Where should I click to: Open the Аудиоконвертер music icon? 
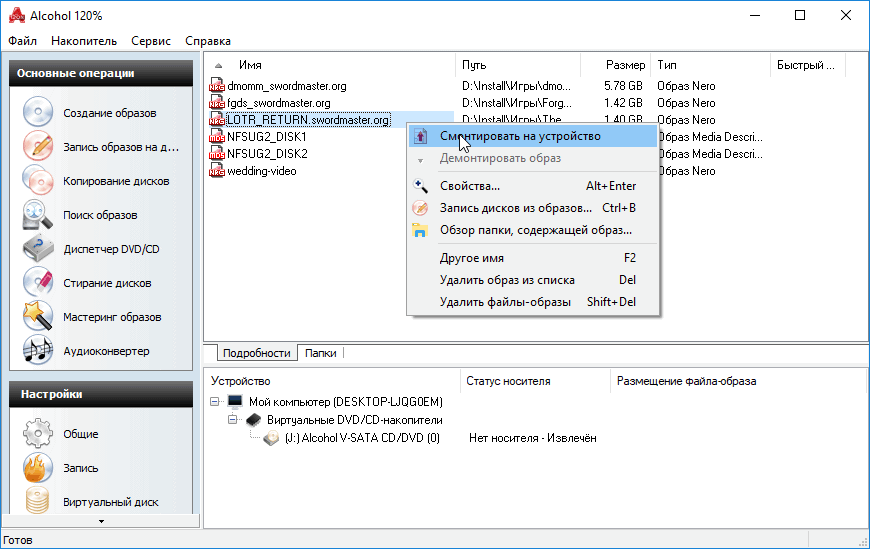38,351
